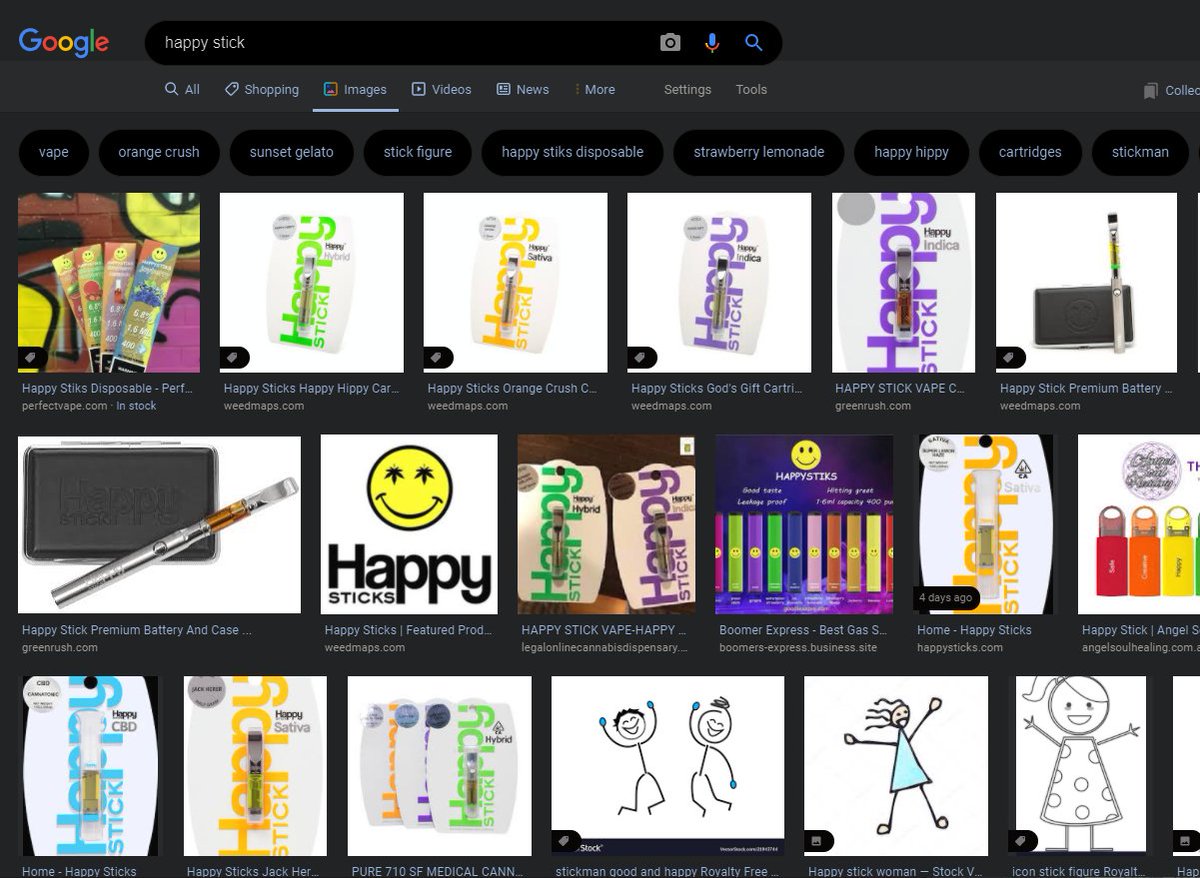Click product tag icon on Premium Battery image
The image size is (1200, 878).
coord(1010,357)
